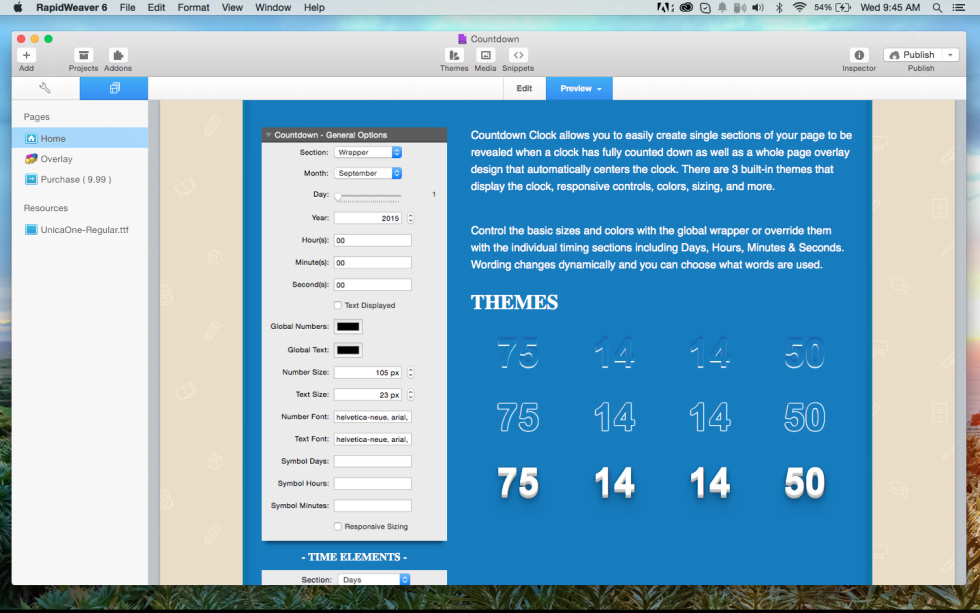This screenshot has height=613, width=980.
Task: Click the Year 2015 input field
Action: tap(369, 218)
